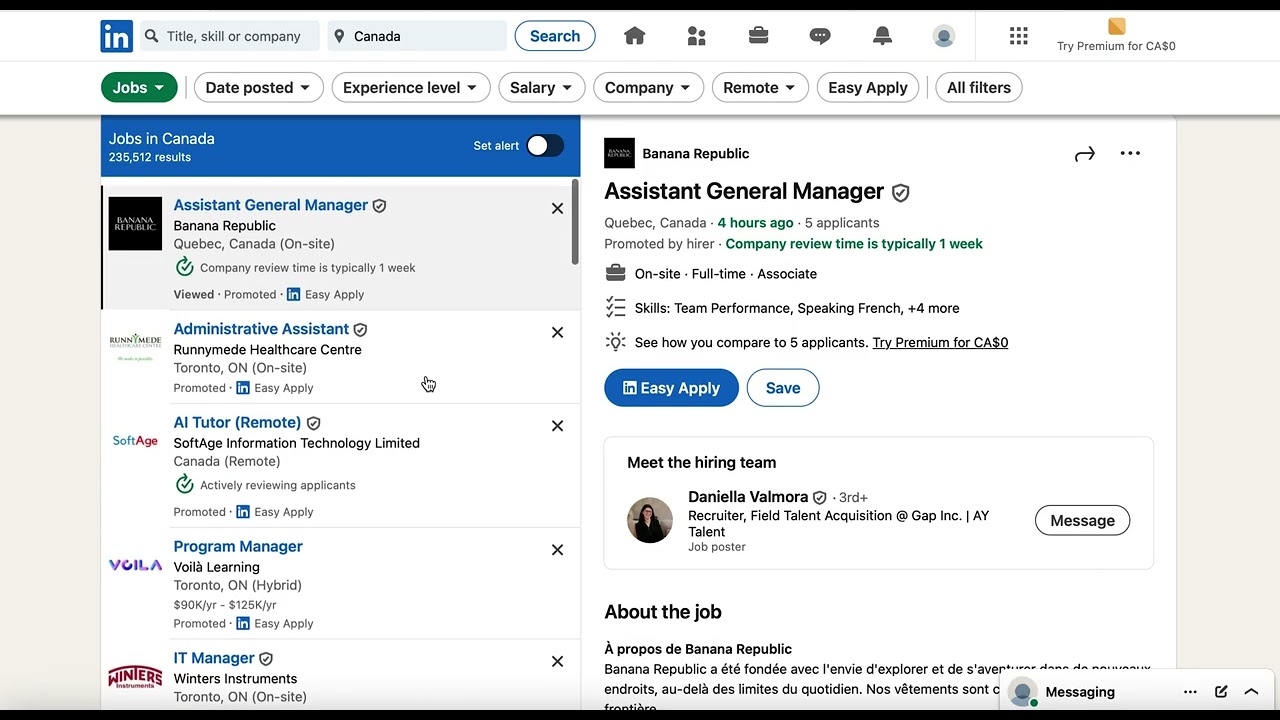Open Assistant General Manager title in list

pyautogui.click(x=271, y=205)
